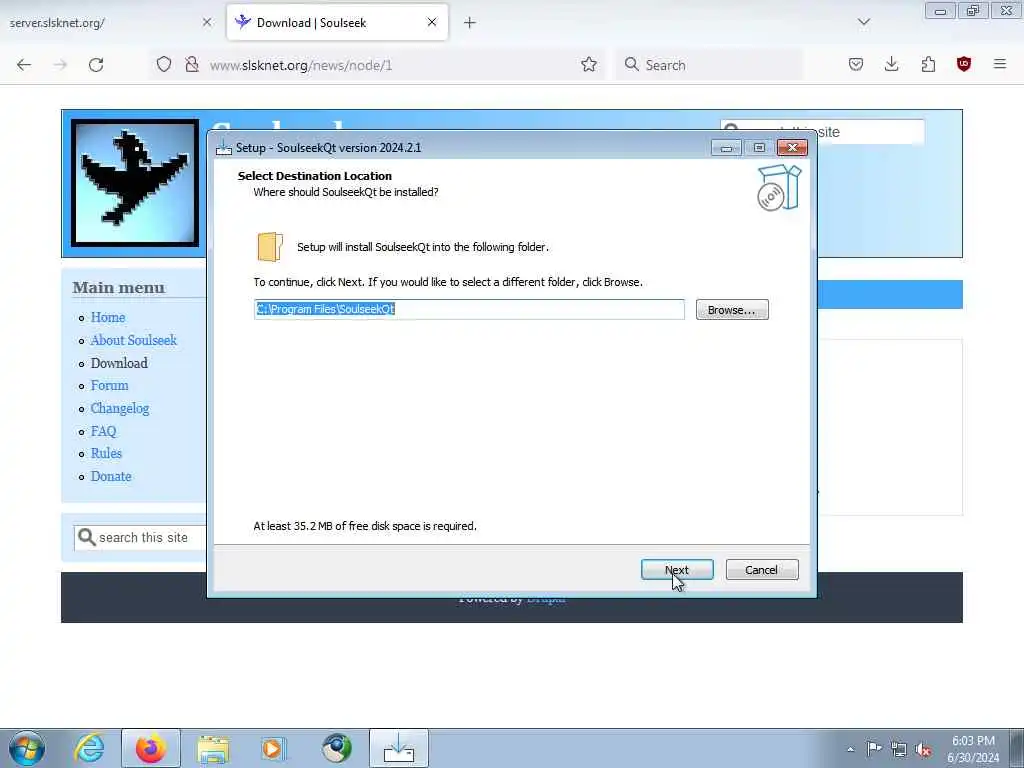Save page to Pocket
The image size is (1024, 768).
856,64
